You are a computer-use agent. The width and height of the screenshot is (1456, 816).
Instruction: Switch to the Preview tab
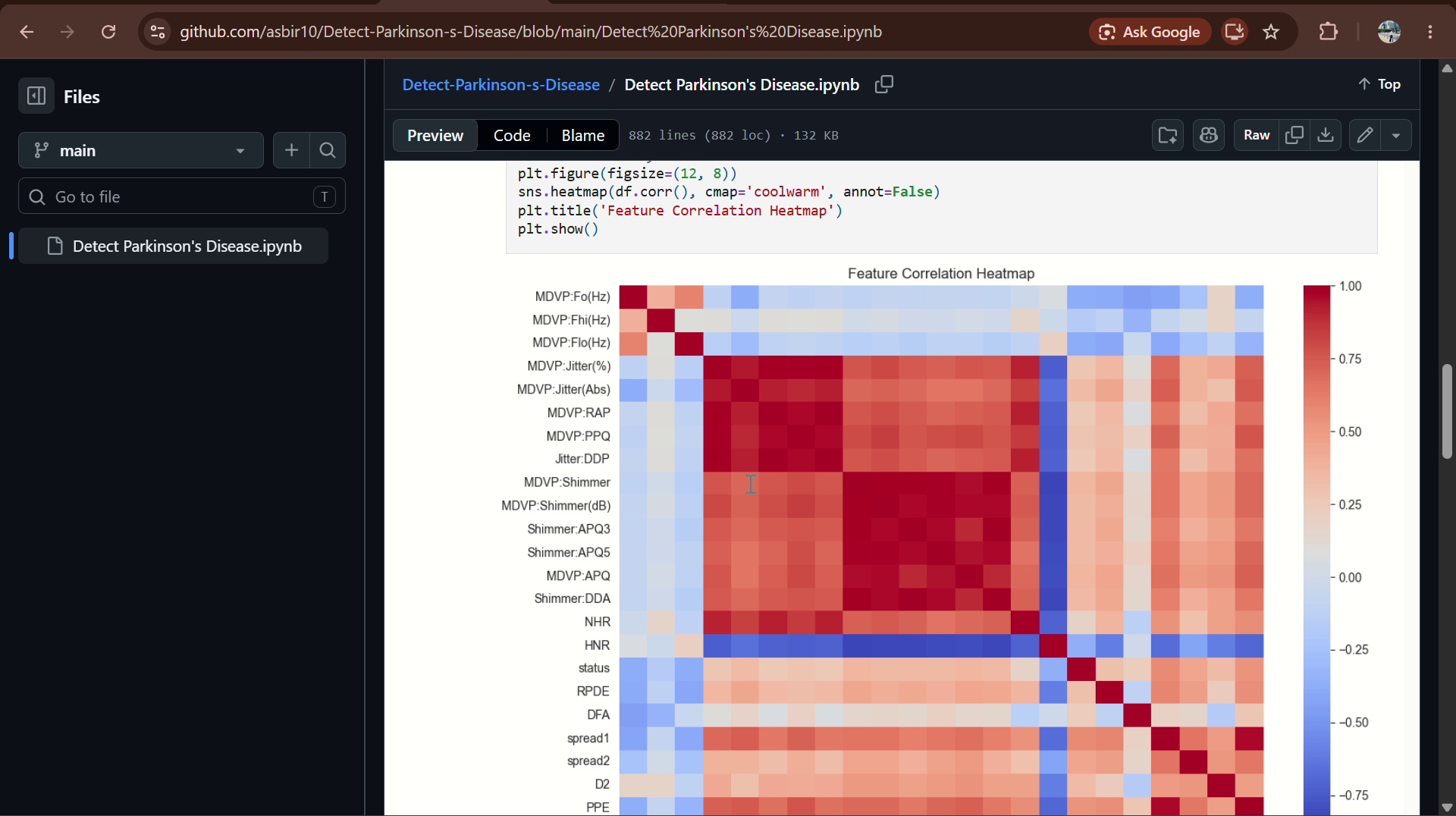click(x=435, y=135)
